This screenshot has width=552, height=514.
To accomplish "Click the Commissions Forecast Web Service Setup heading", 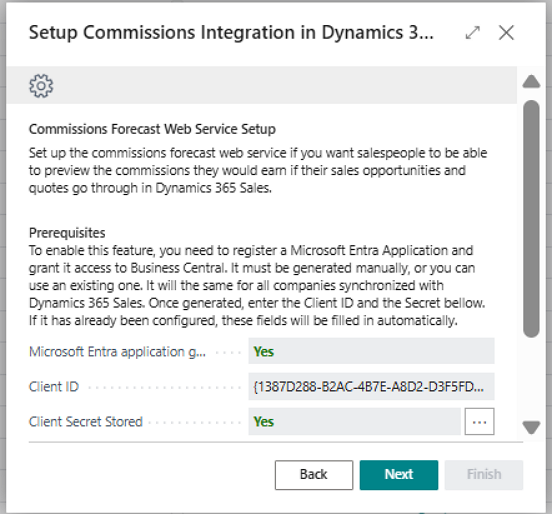I will pos(152,129).
